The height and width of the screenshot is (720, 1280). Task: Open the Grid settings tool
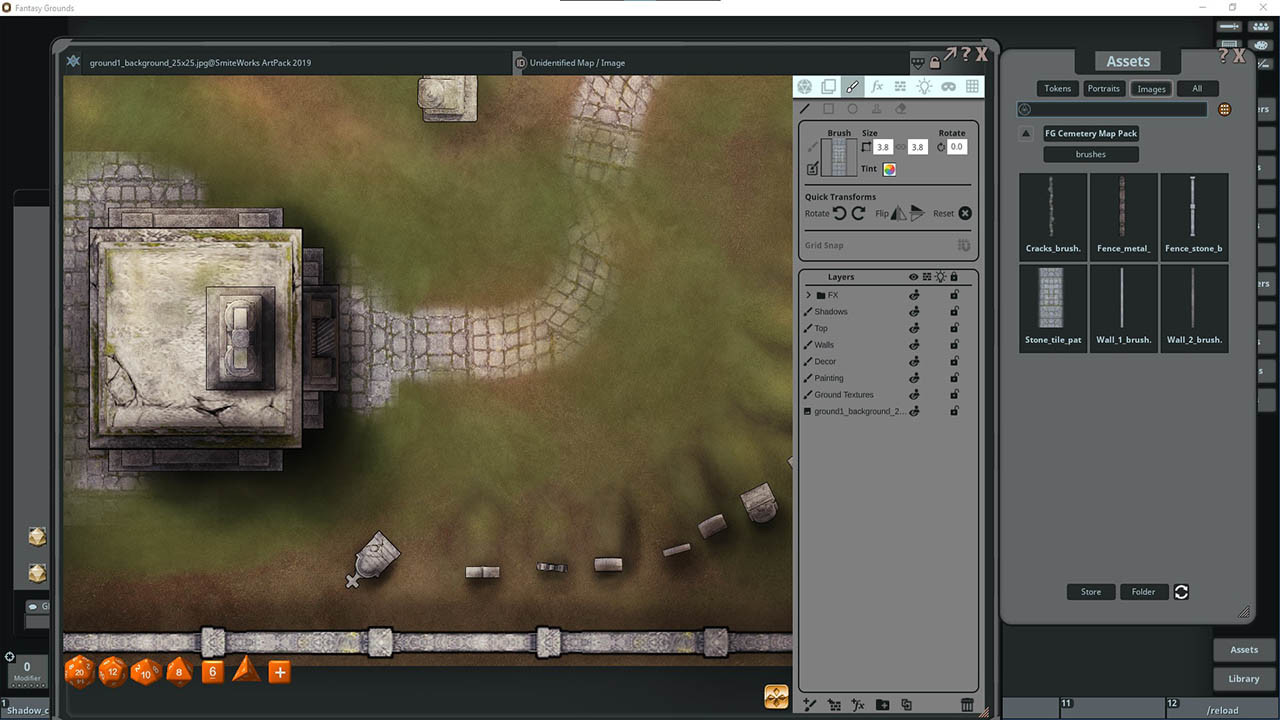(x=972, y=86)
